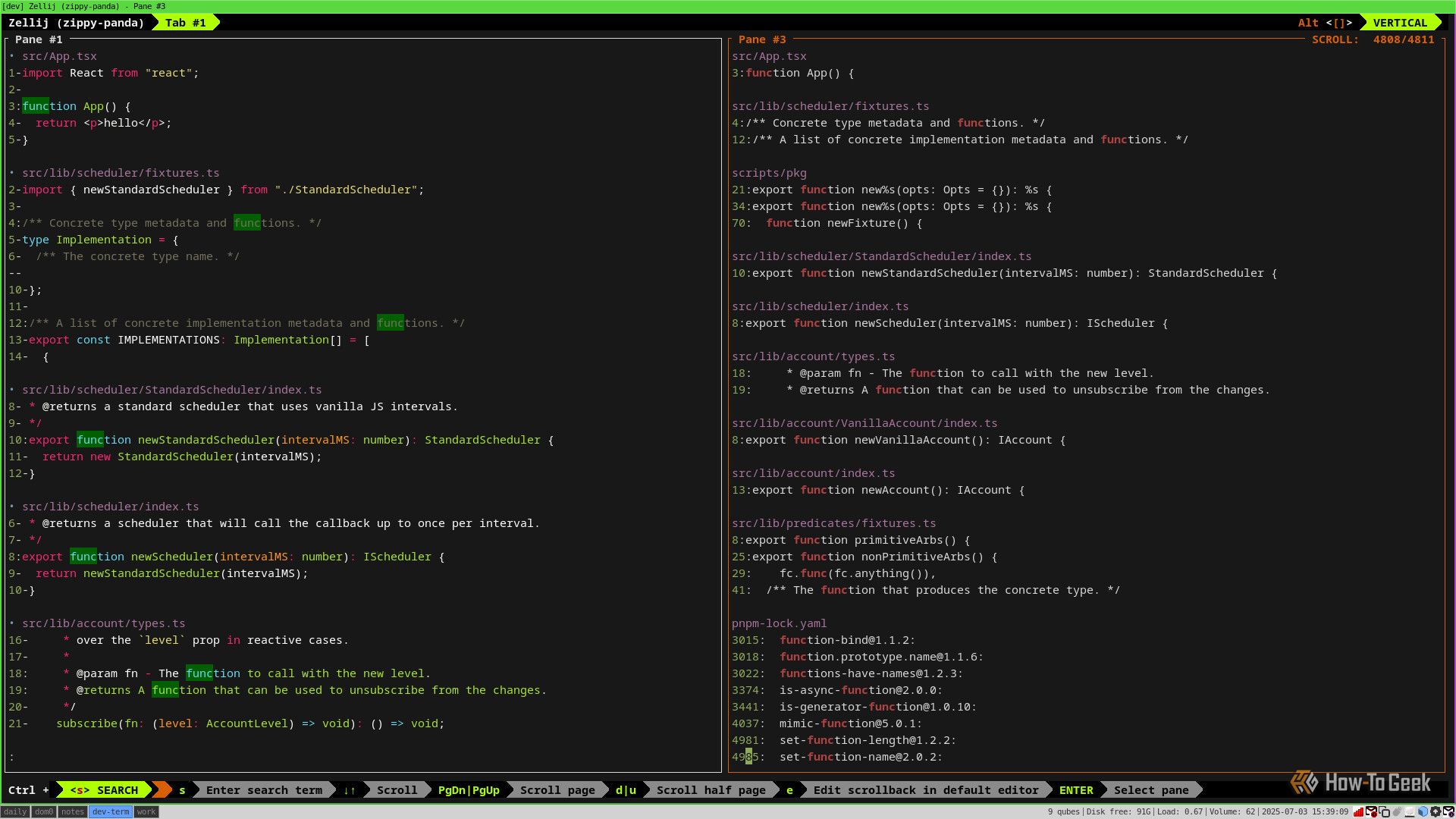Click src/lib/account/index.ts path in Pane #3
Viewport: 1456px width, 819px height.
pos(813,473)
